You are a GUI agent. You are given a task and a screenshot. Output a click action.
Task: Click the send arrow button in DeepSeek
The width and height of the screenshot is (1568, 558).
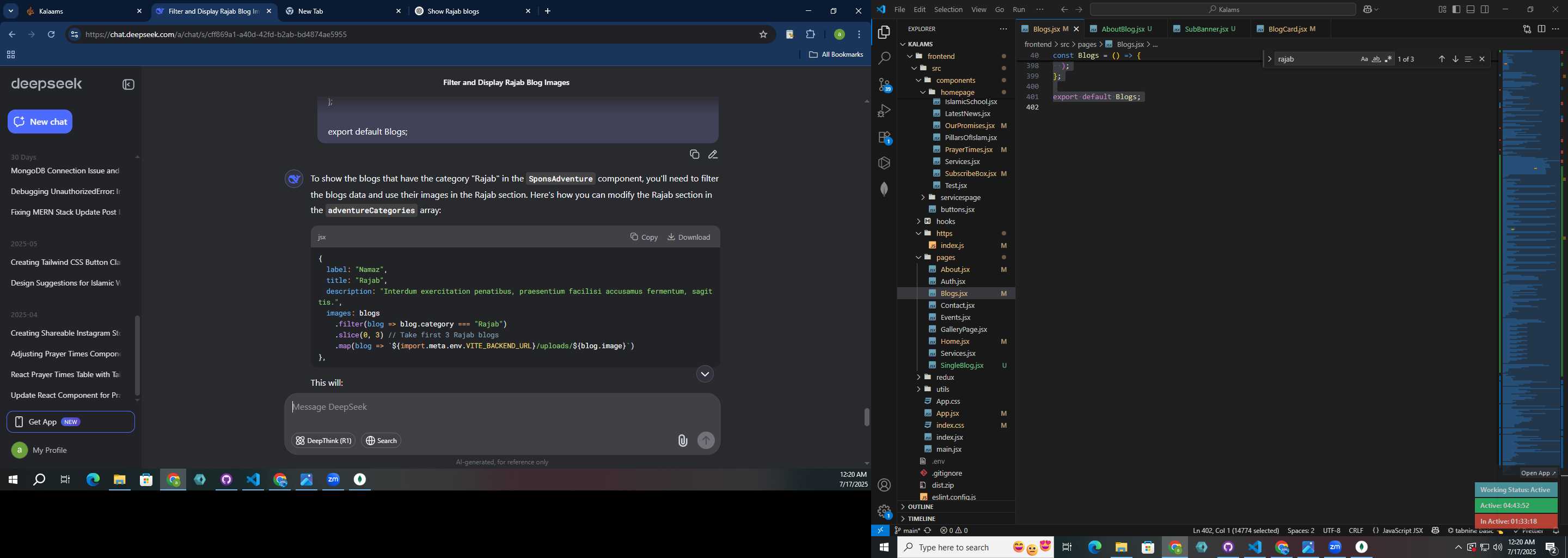pyautogui.click(x=706, y=440)
